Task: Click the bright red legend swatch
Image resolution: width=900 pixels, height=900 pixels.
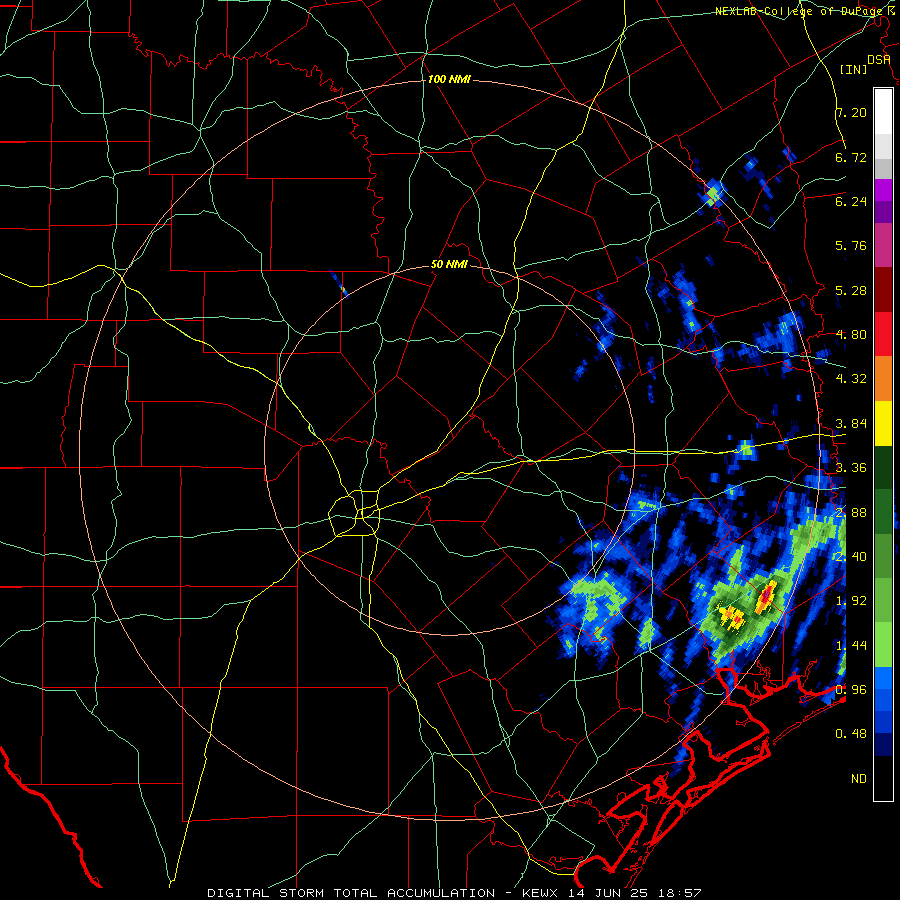Action: [883, 333]
